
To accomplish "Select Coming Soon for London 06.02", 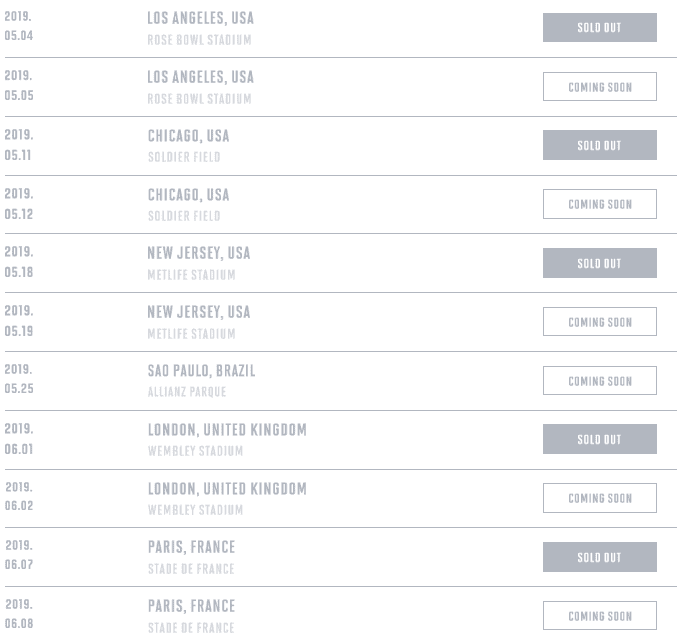I will [x=599, y=498].
